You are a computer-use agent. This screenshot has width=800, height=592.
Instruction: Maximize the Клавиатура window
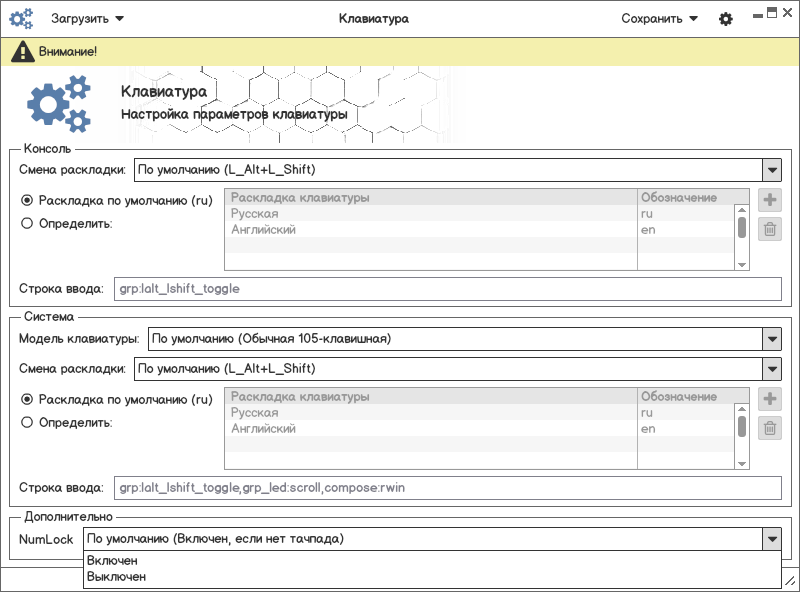coord(772,13)
